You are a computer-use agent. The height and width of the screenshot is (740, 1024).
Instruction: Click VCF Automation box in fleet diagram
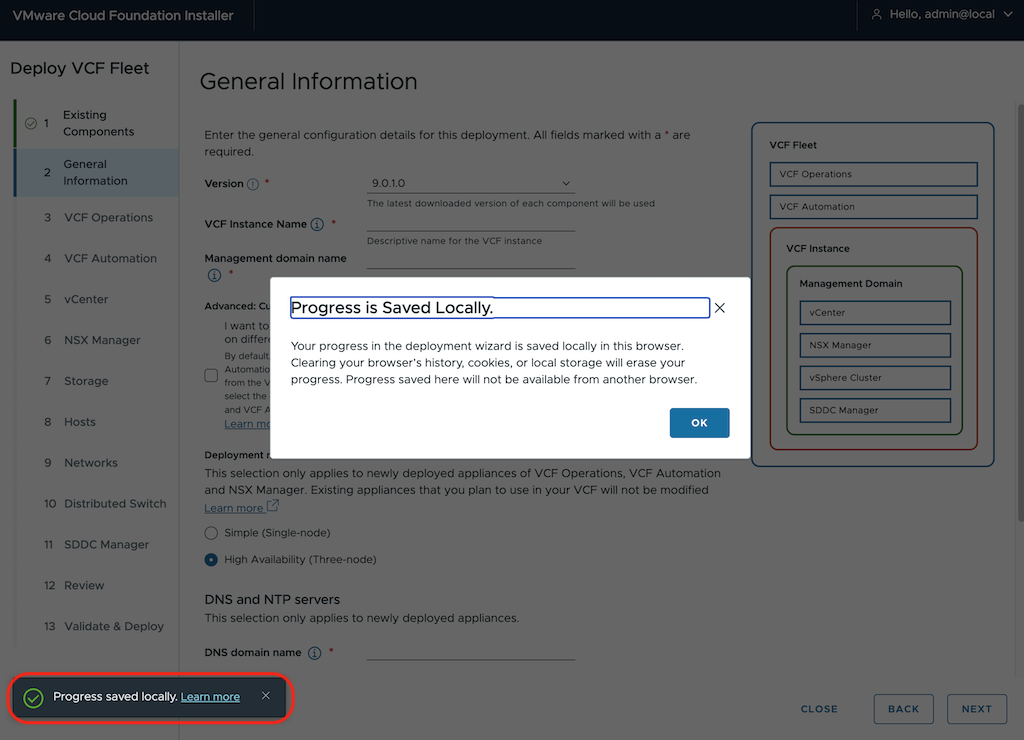873,206
